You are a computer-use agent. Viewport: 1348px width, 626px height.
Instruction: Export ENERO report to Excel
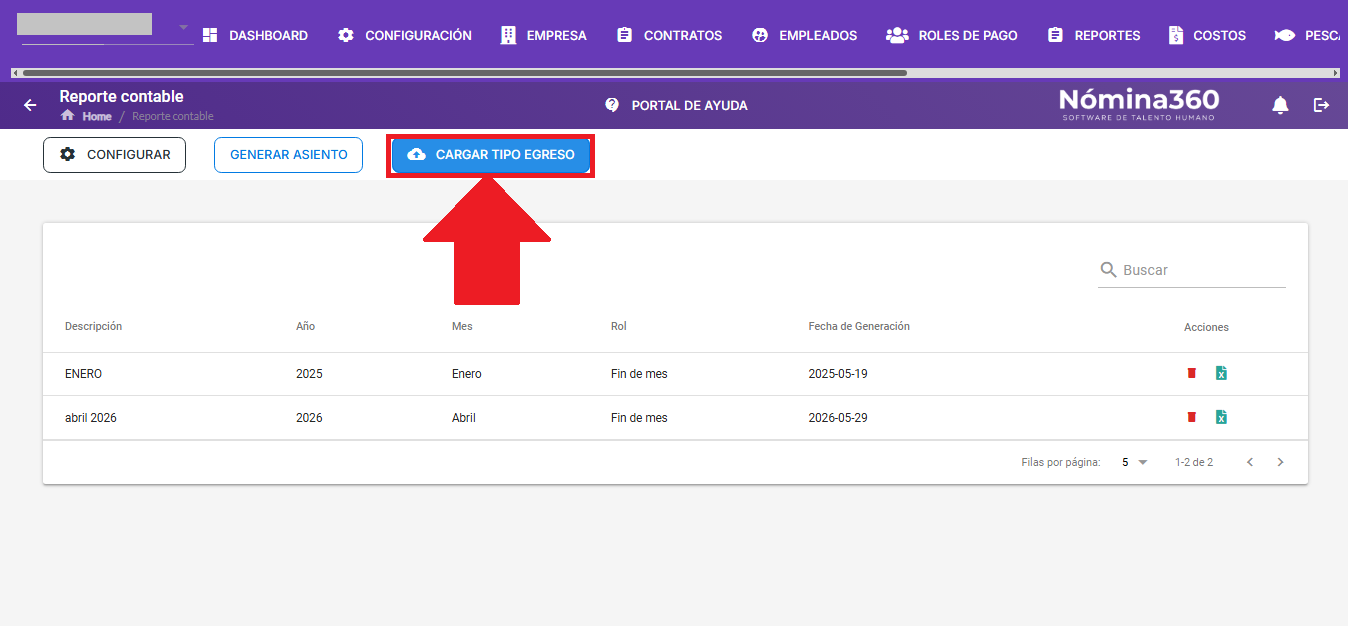pos(1221,373)
